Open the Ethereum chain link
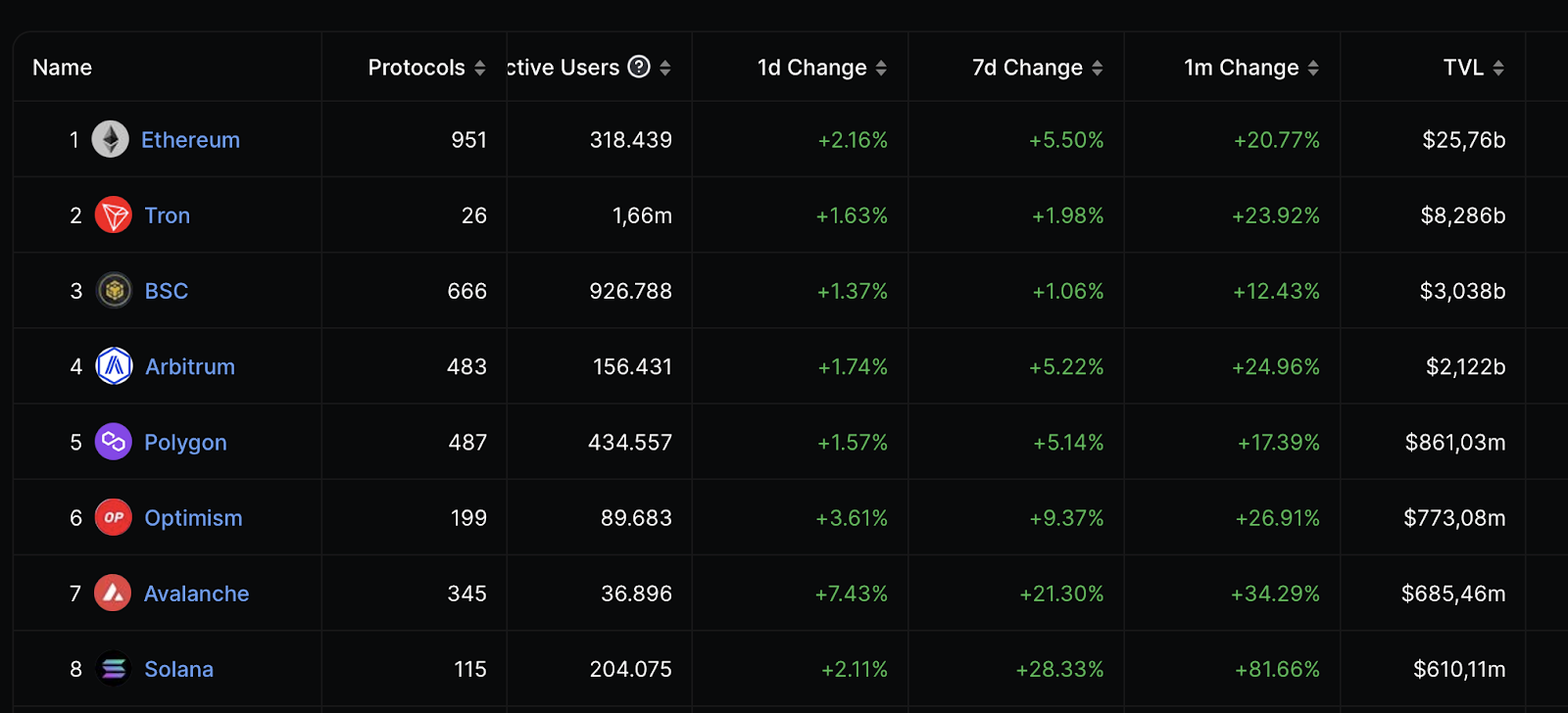 pos(190,140)
